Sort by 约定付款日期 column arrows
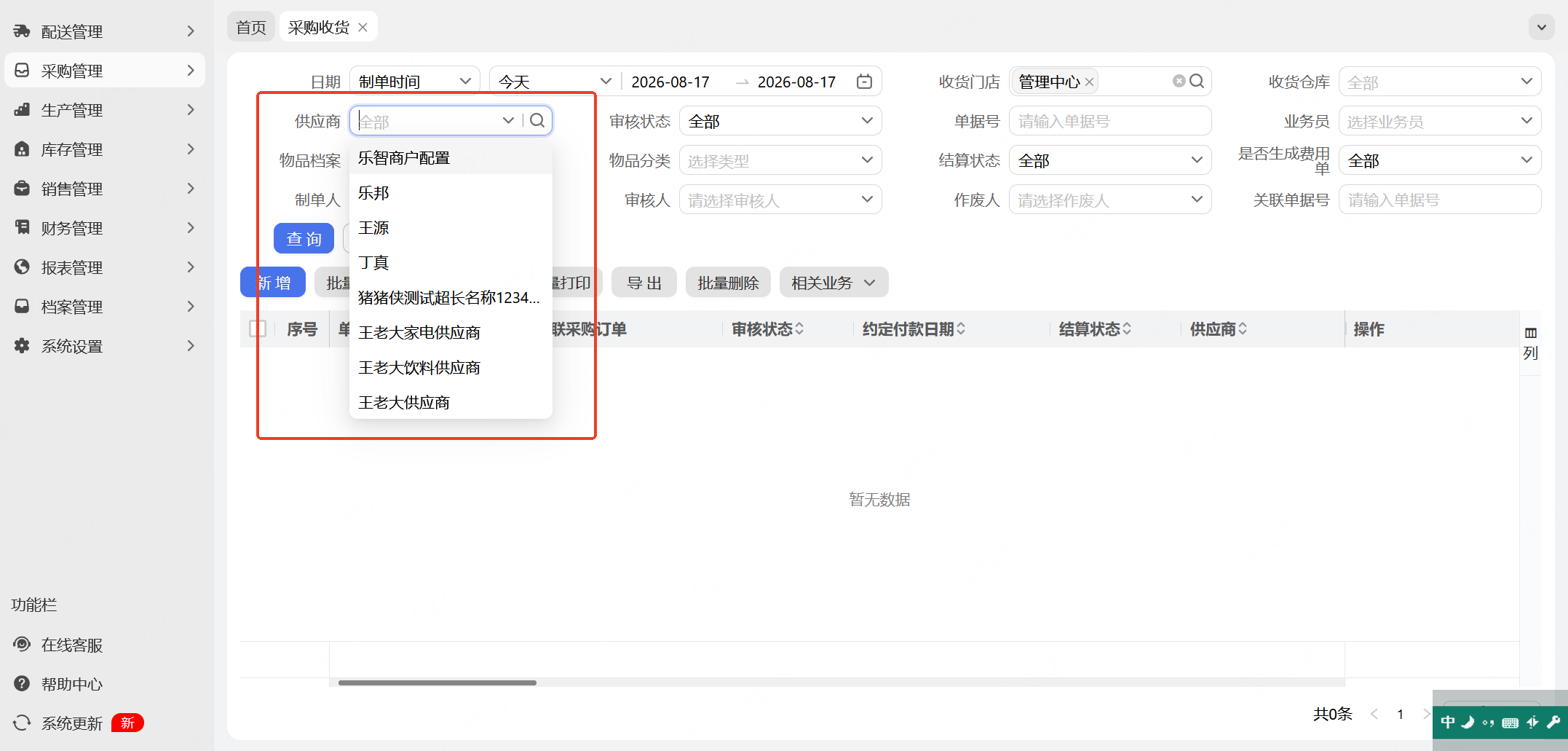The width and height of the screenshot is (1568, 751). [x=961, y=329]
